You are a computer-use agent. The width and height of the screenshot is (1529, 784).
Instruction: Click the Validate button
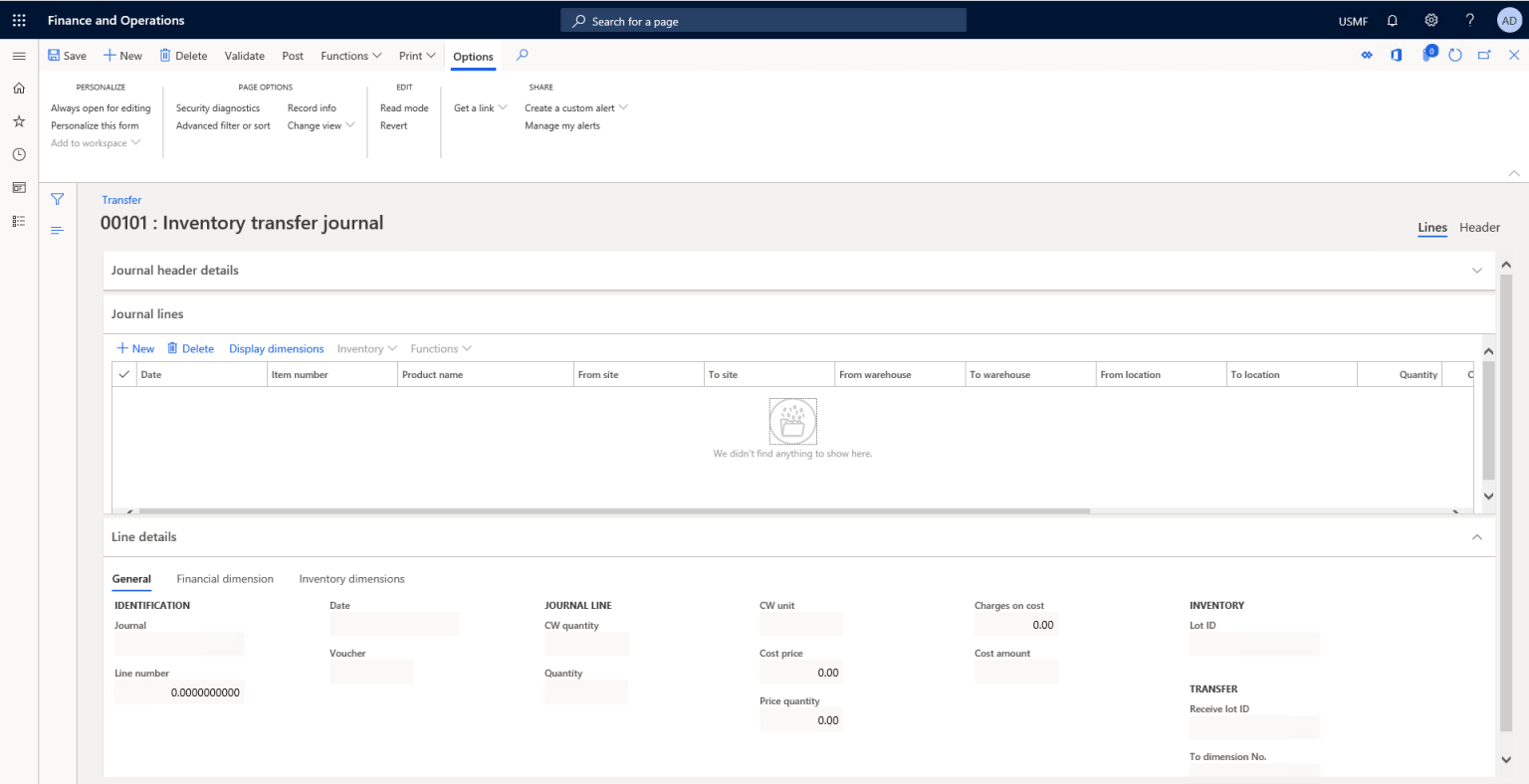244,56
